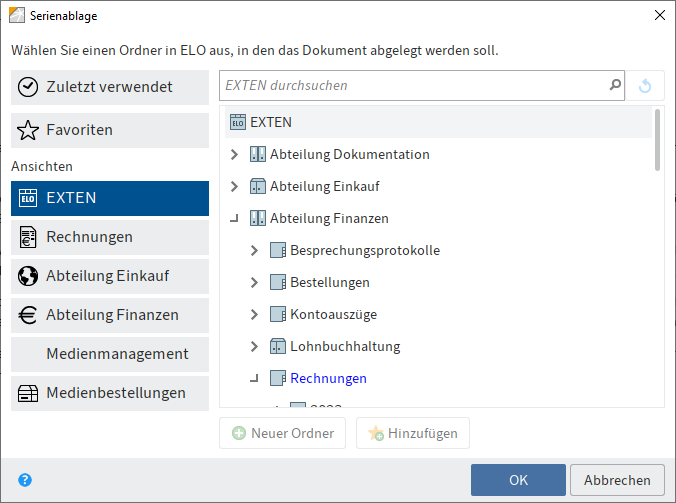Click the Besprechungsprotokolle folder icon
Image resolution: width=676 pixels, height=503 pixels.
click(x=278, y=250)
